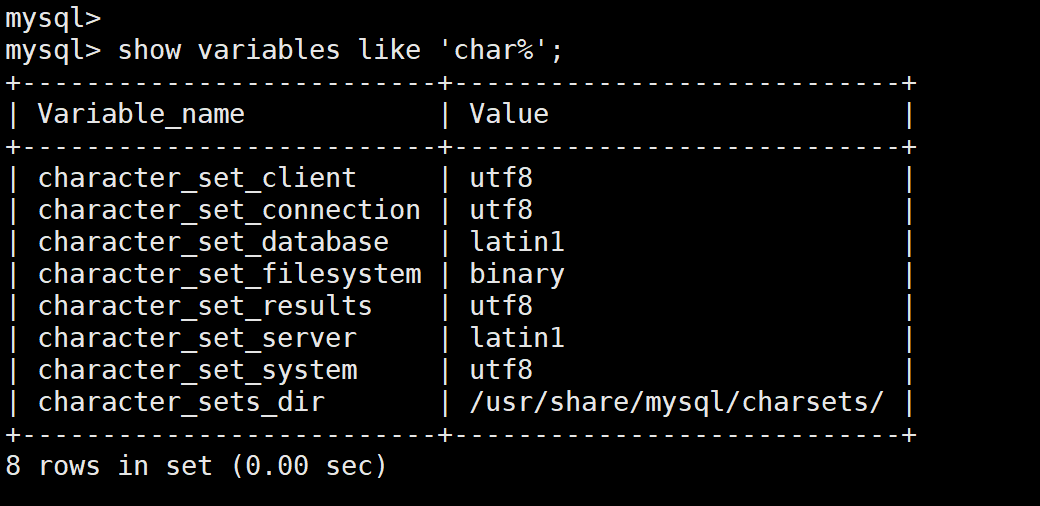Click the empty mysql> prompt on the first line

click(52, 17)
